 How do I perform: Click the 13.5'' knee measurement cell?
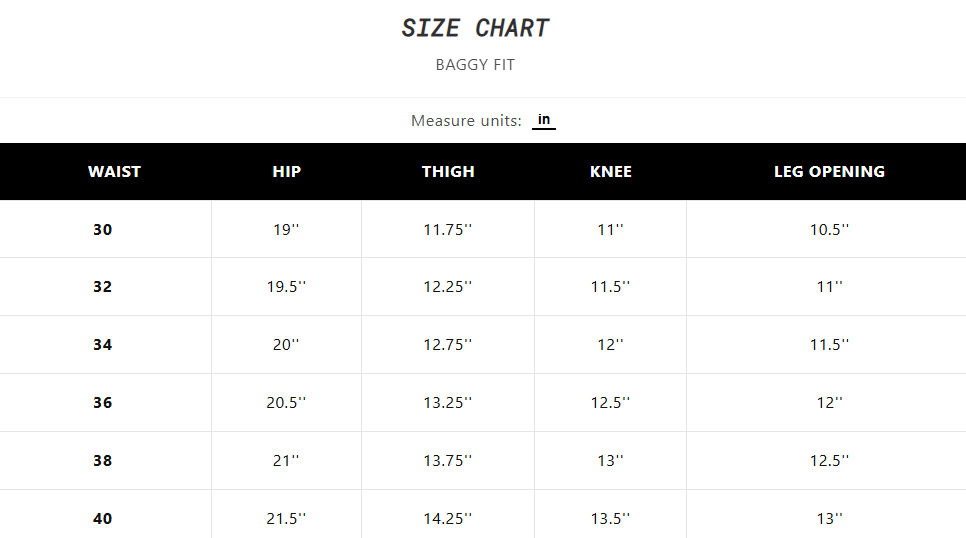(610, 519)
